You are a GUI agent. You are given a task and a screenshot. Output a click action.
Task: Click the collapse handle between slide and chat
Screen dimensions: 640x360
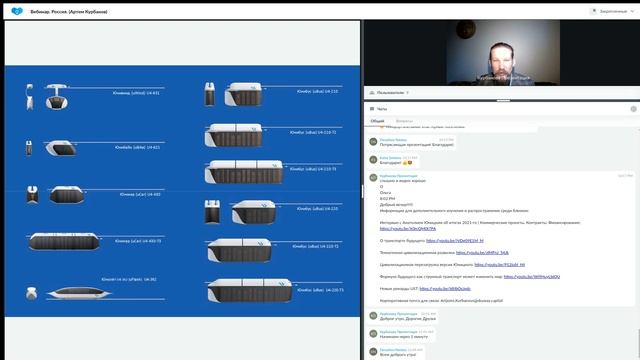click(x=362, y=191)
